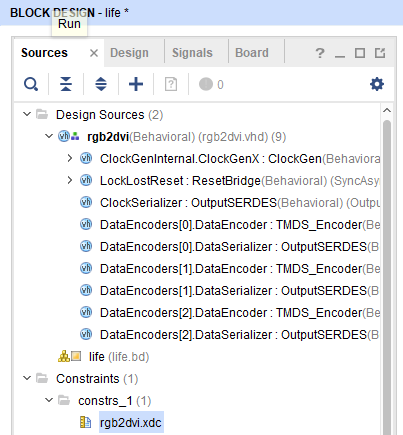Click the Search icon in Sources toolbar
The height and width of the screenshot is (435, 403).
pos(31,84)
